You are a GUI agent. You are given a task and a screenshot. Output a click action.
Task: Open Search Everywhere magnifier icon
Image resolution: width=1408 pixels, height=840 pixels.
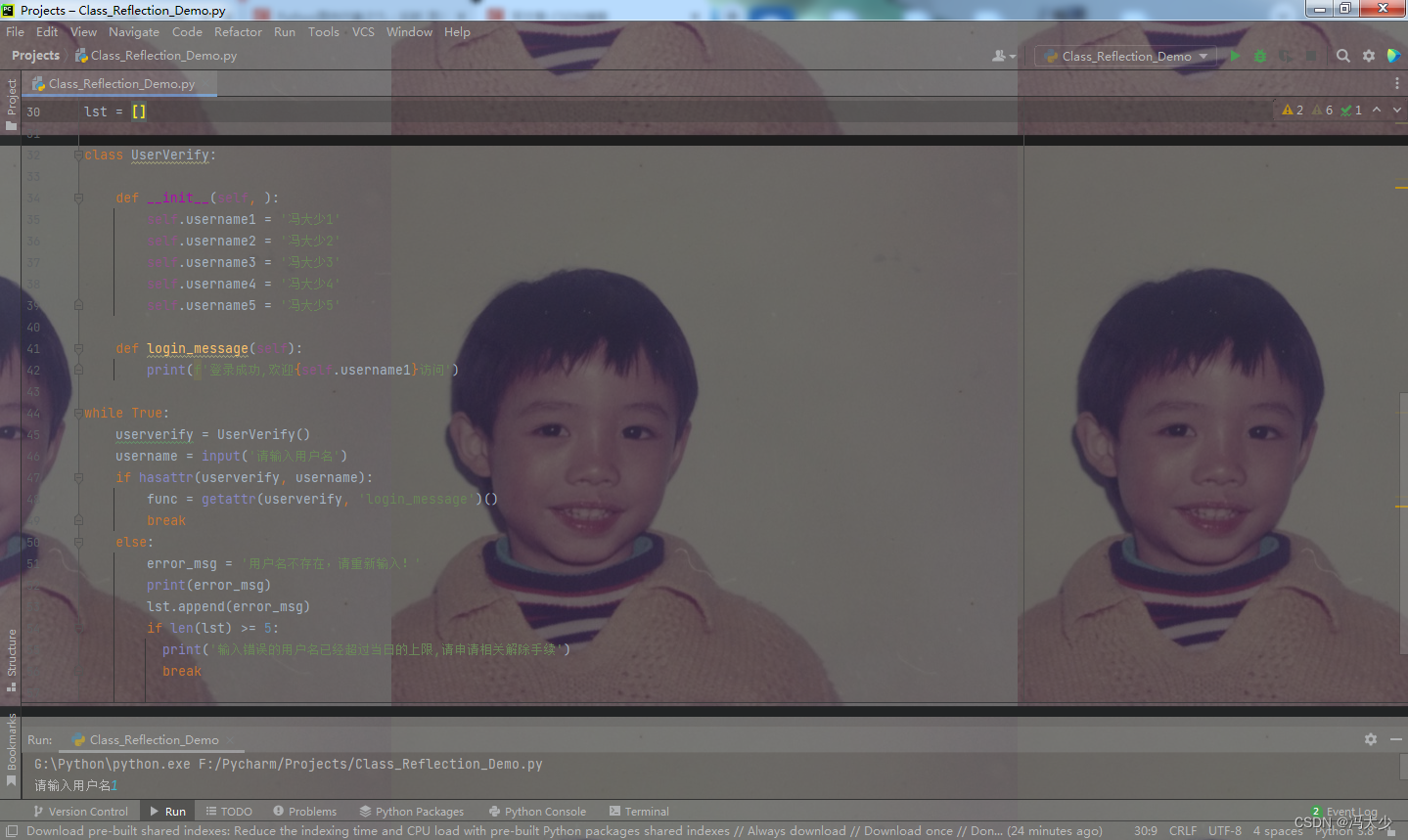pyautogui.click(x=1343, y=56)
